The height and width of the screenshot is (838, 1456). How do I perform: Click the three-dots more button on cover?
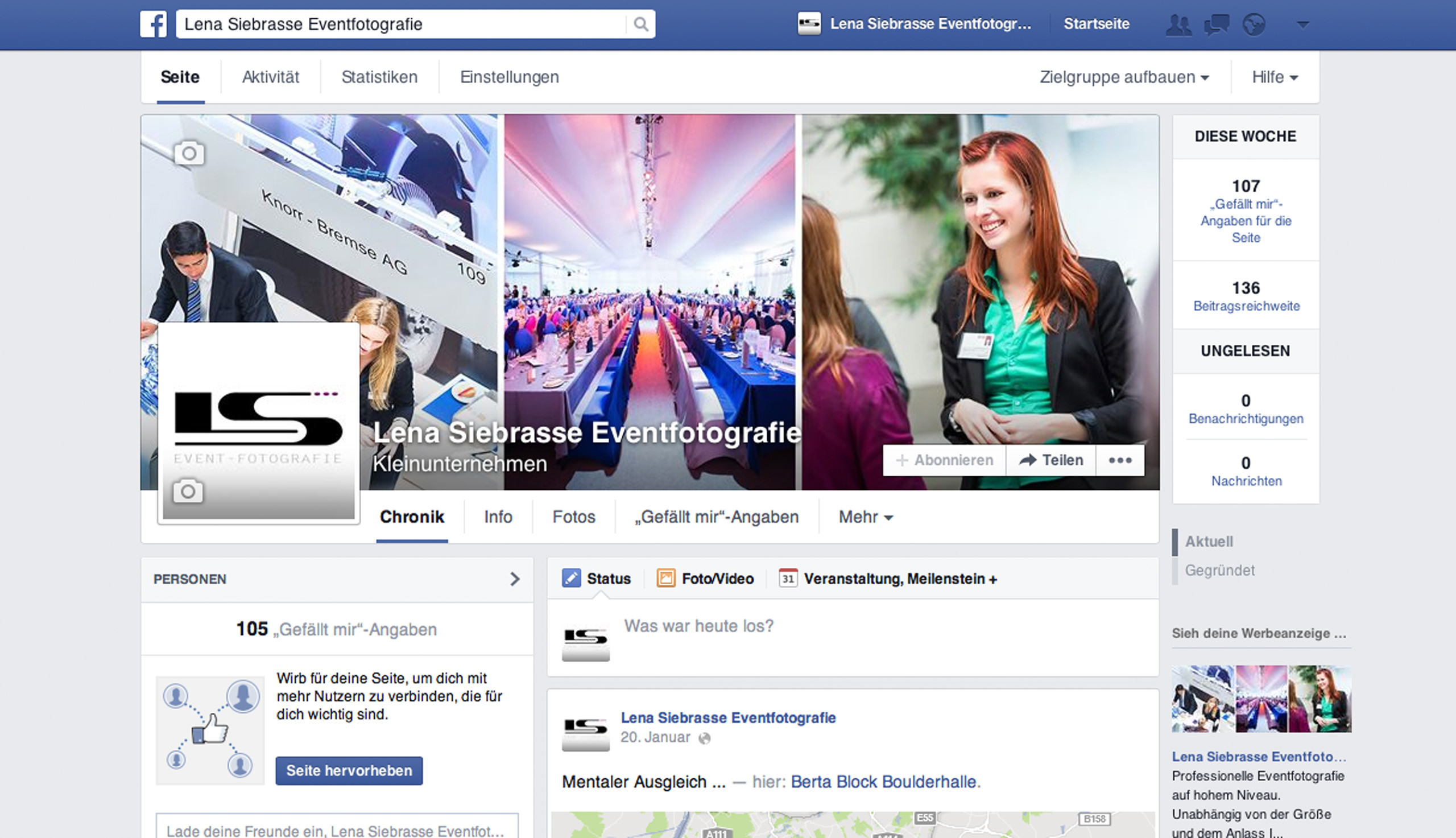1120,460
